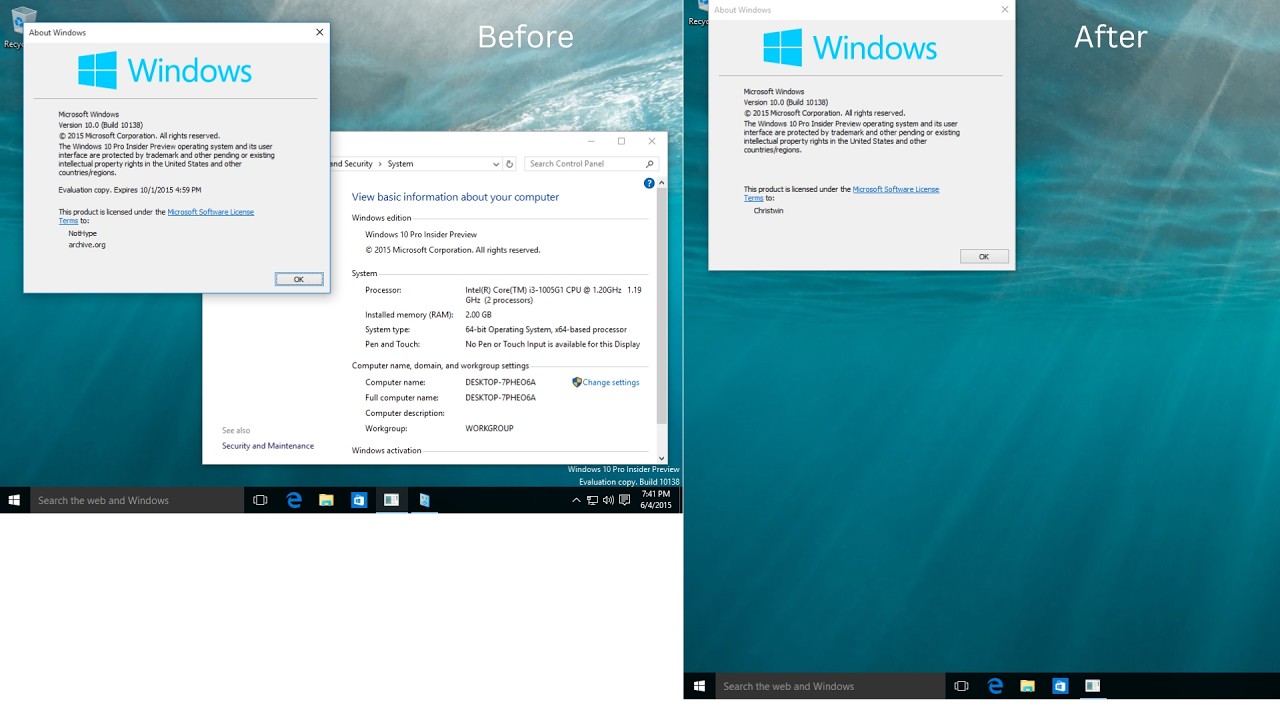Open License Terms link in Before dialog

[x=210, y=212]
